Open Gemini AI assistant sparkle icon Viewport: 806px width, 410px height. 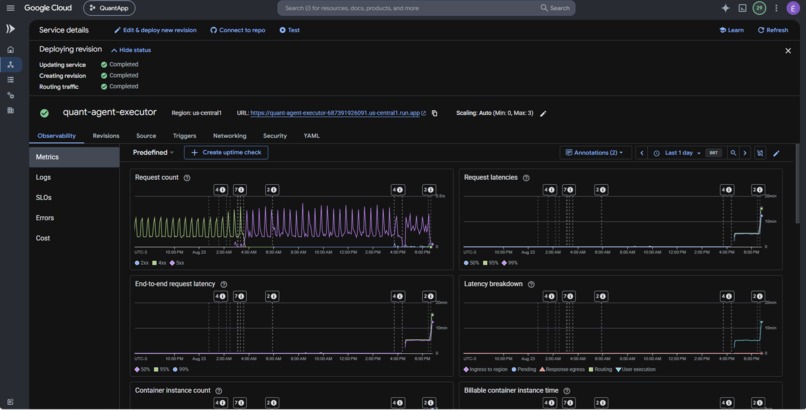tap(725, 8)
